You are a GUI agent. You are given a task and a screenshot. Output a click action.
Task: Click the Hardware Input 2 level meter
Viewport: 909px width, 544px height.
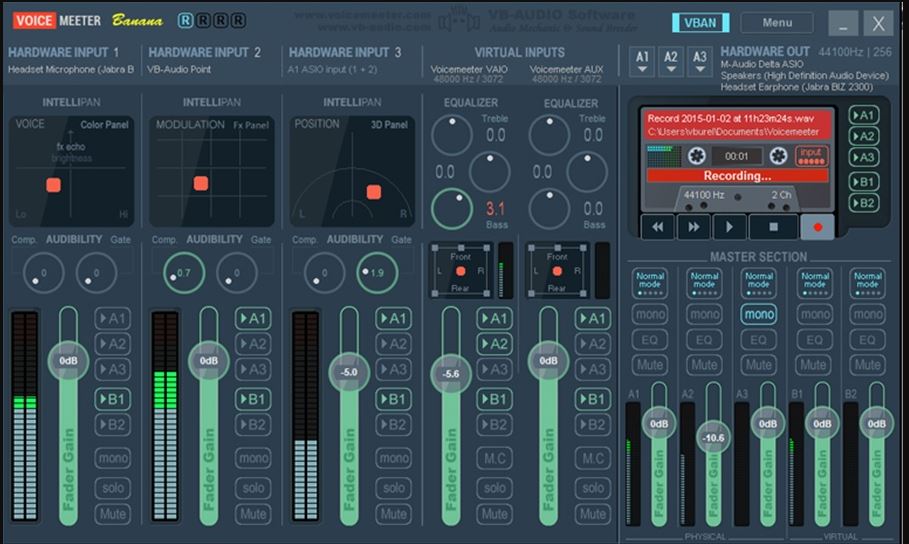pyautogui.click(x=165, y=416)
